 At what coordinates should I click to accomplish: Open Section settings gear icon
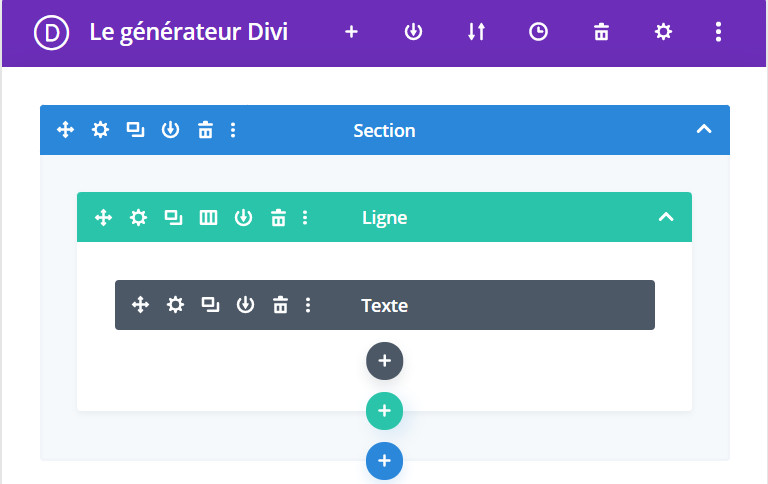[100, 130]
